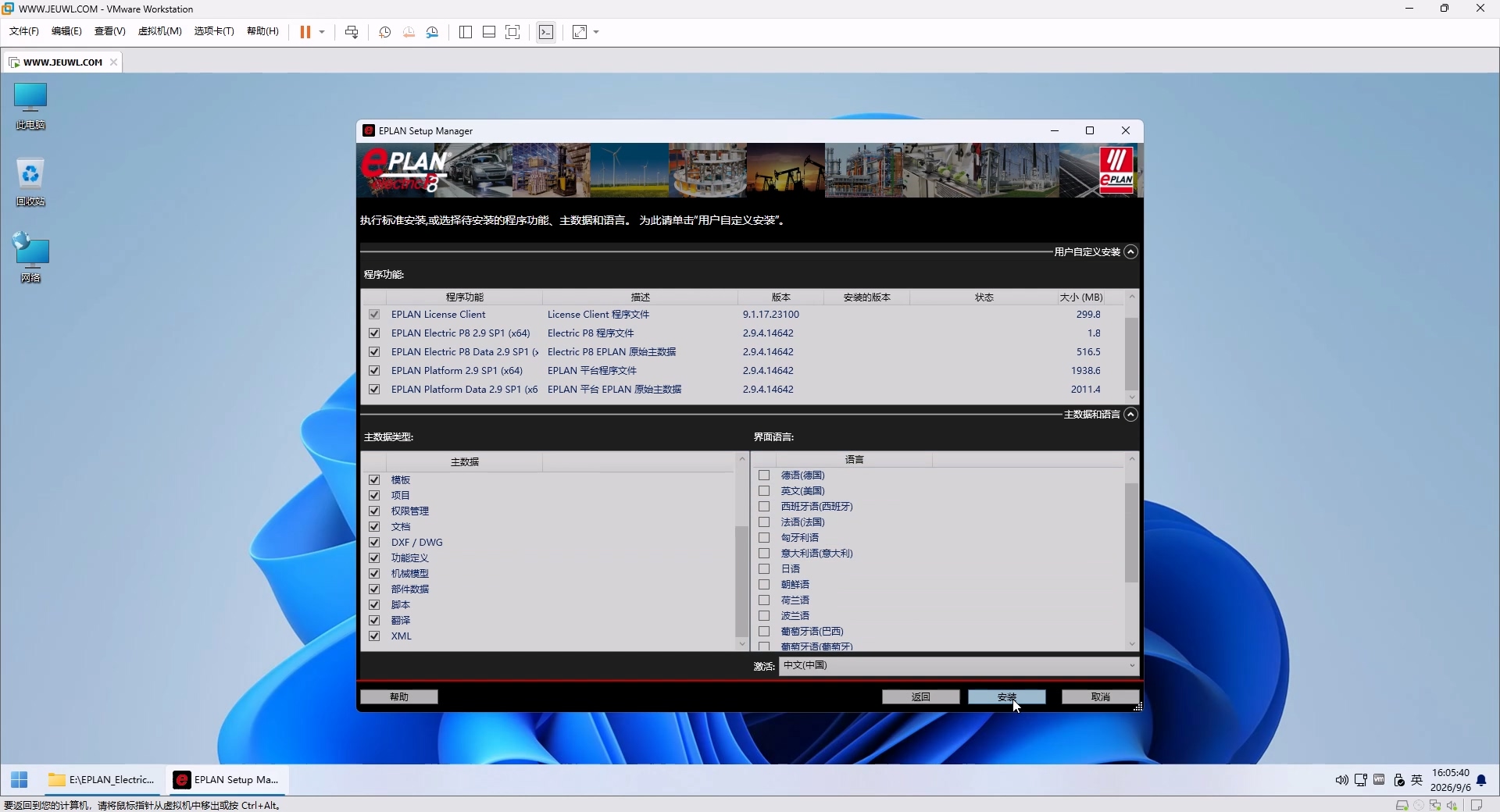Click the message log icon in VMware status bar
Image resolution: width=1500 pixels, height=812 pixels.
pyautogui.click(x=1477, y=805)
